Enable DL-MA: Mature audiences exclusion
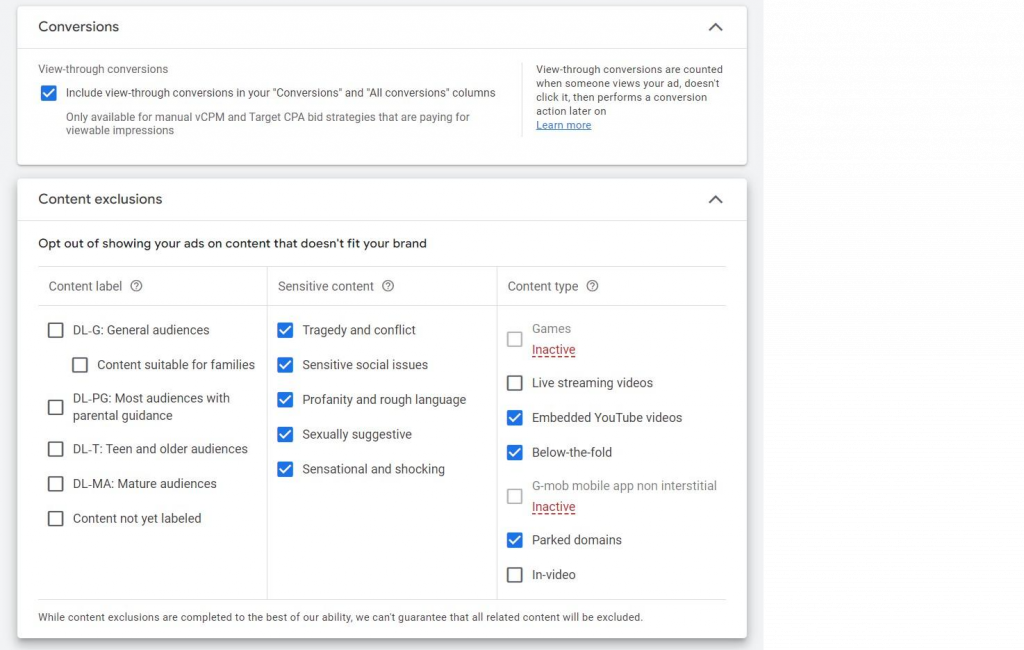 pos(56,484)
